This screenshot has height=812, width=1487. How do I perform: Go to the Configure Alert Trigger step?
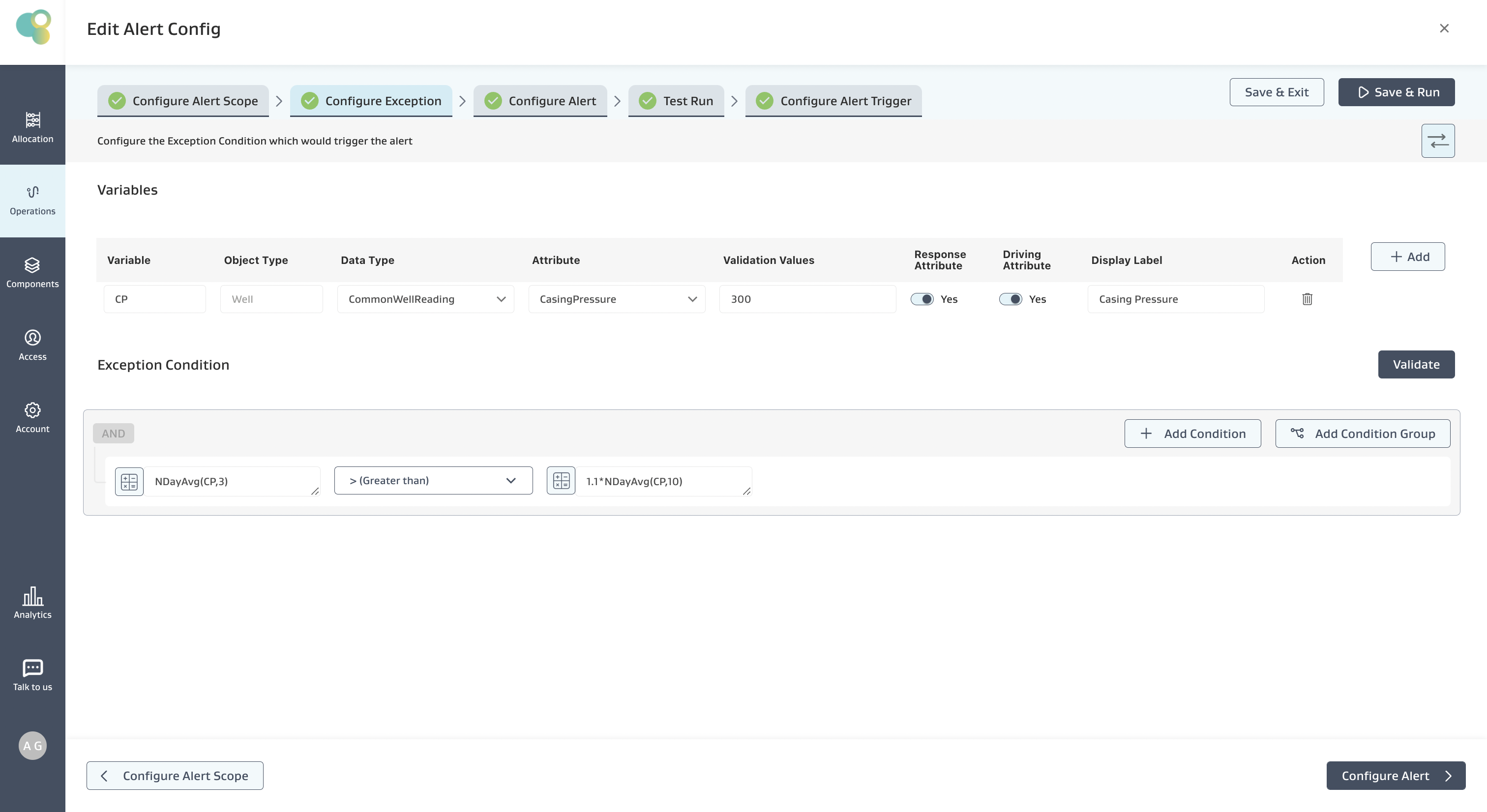tap(833, 101)
